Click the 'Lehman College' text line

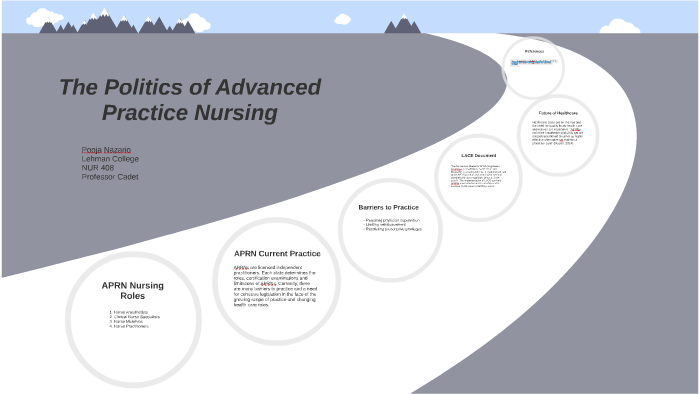(x=110, y=159)
